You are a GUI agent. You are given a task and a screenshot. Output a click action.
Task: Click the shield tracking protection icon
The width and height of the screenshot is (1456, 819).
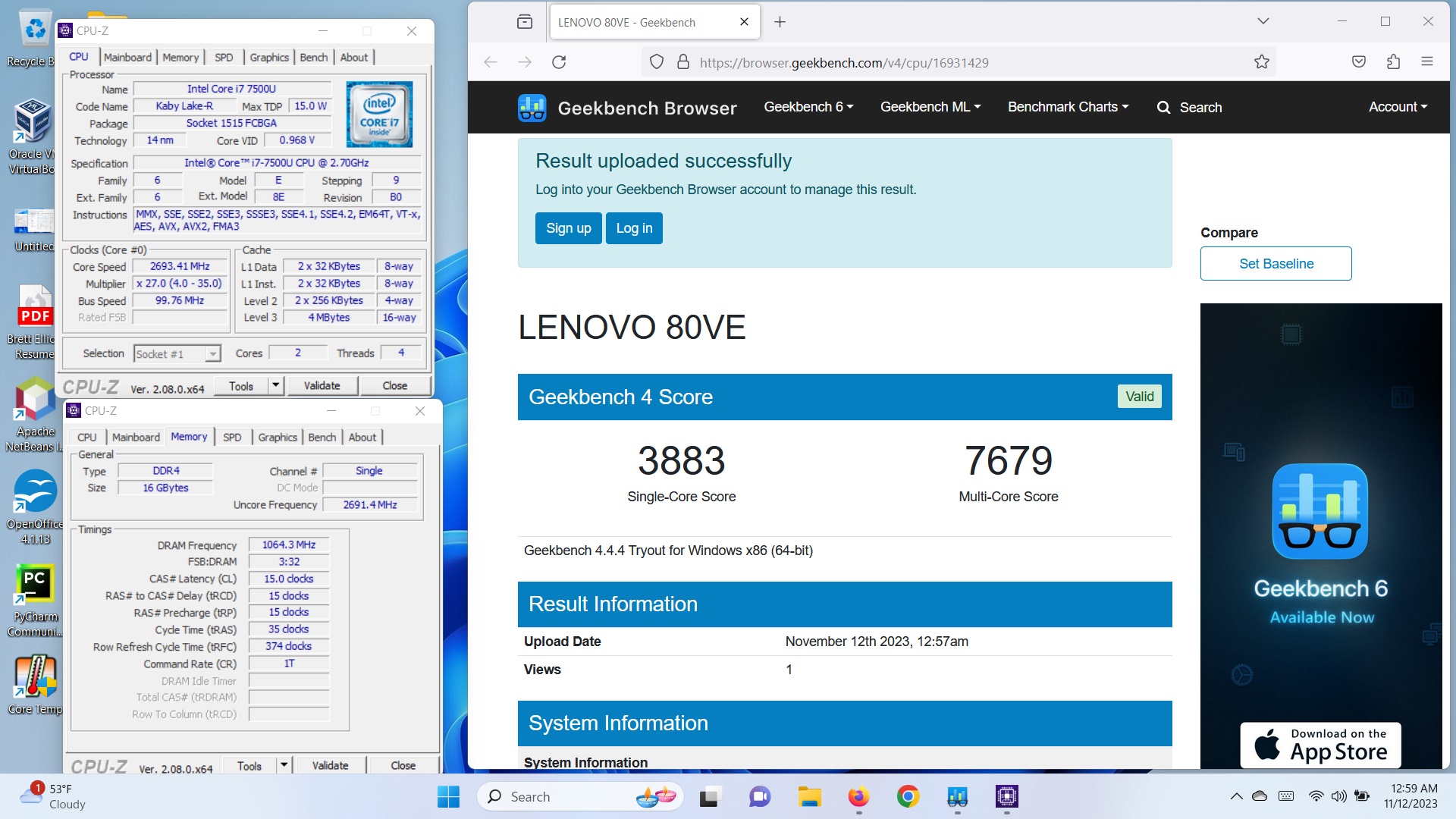coord(657,62)
